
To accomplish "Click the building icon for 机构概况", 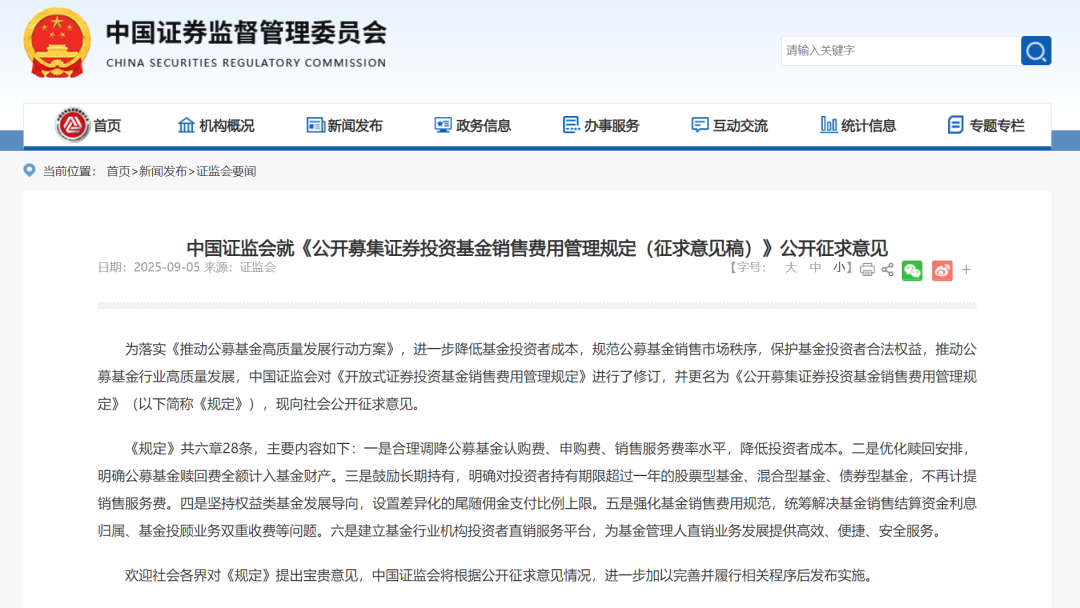I will point(186,125).
